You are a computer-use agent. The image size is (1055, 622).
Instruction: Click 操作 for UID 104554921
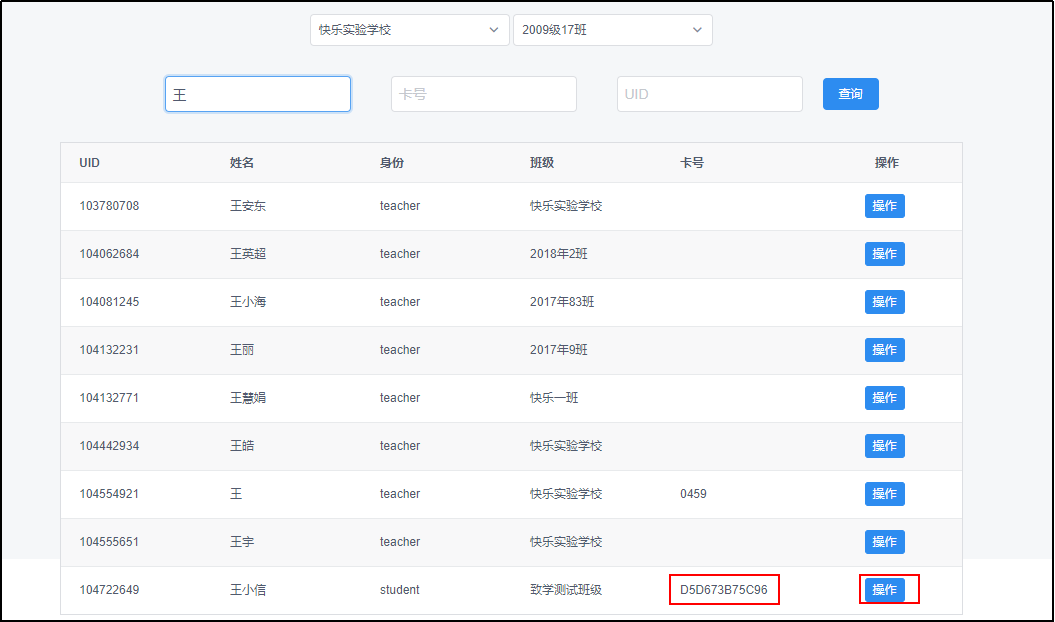pyautogui.click(x=884, y=494)
